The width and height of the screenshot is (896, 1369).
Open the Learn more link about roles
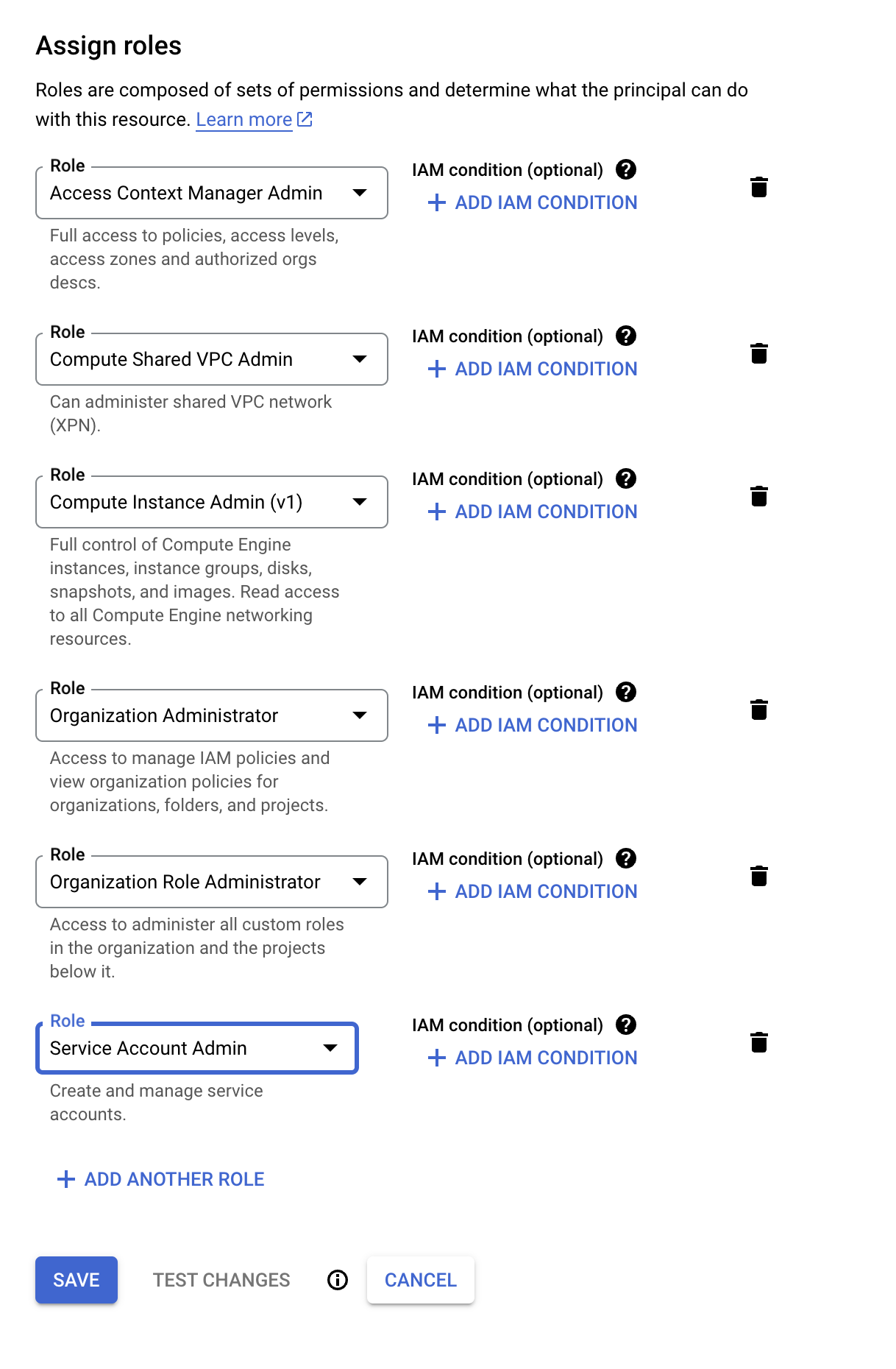click(x=243, y=119)
